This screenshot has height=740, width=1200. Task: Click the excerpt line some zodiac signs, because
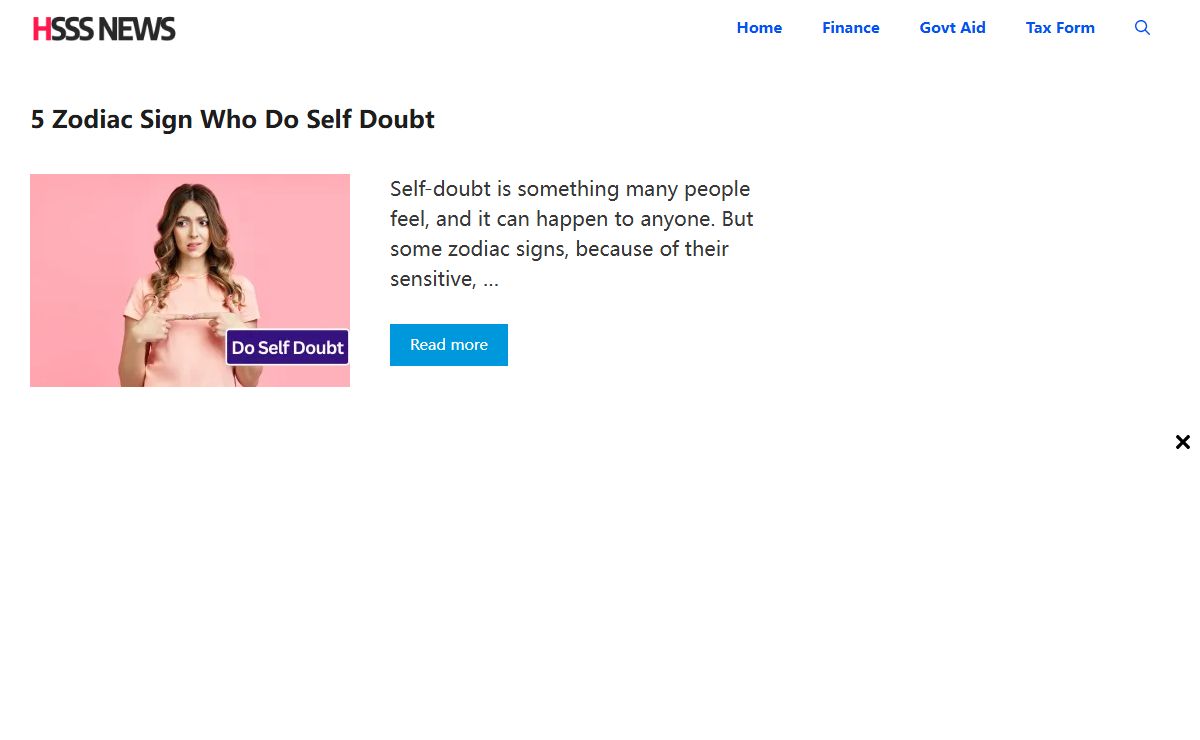(559, 249)
